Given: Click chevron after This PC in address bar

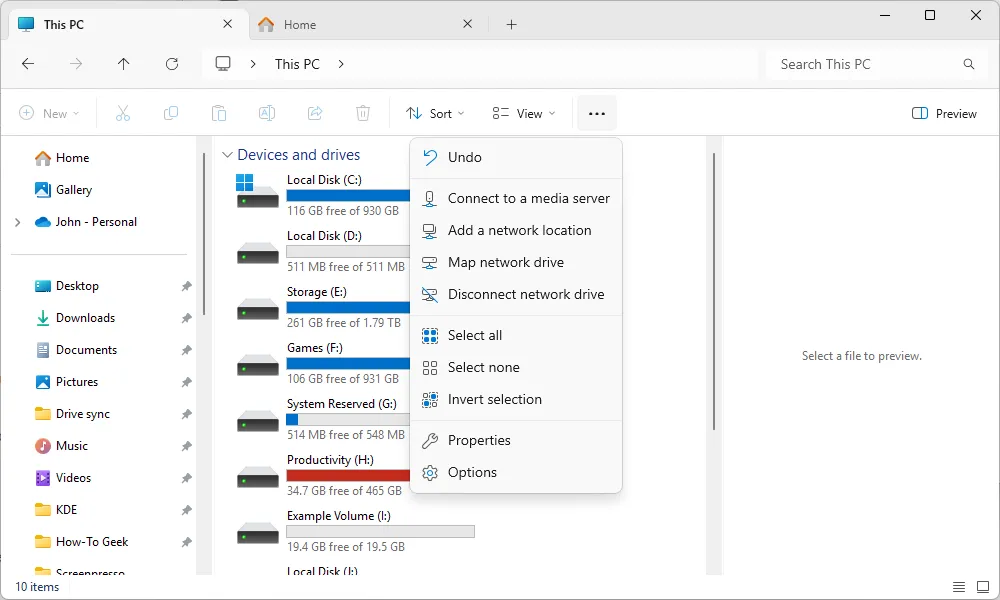Looking at the screenshot, I should point(341,64).
